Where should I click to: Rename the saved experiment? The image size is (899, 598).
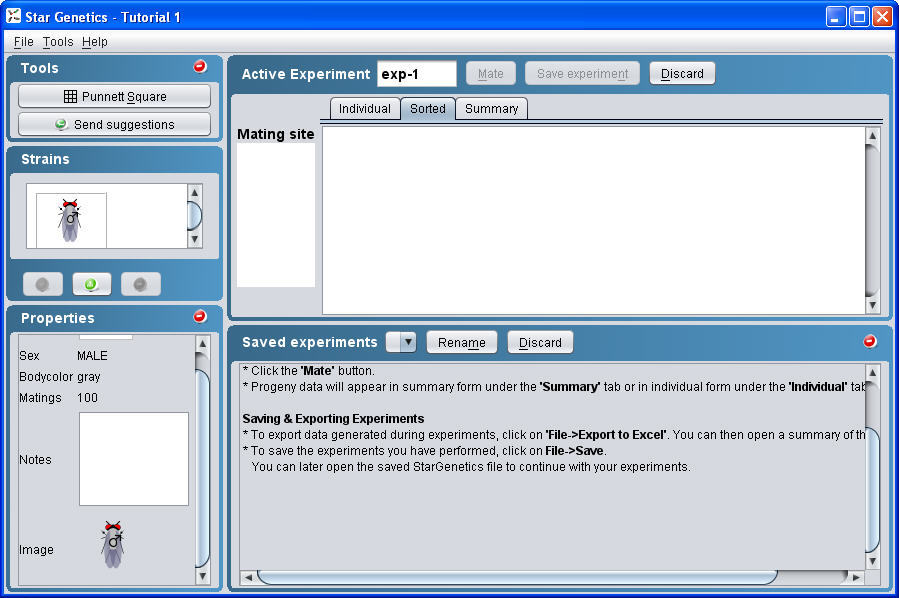point(462,342)
